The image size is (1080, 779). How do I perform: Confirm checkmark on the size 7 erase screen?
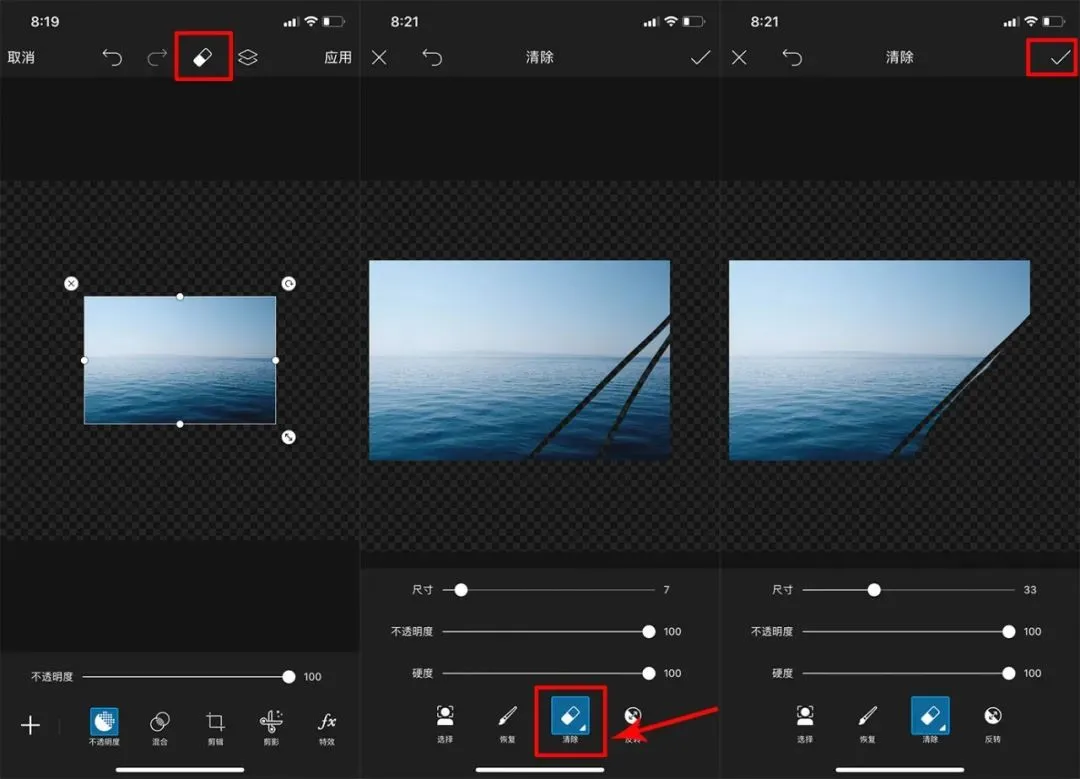point(700,57)
